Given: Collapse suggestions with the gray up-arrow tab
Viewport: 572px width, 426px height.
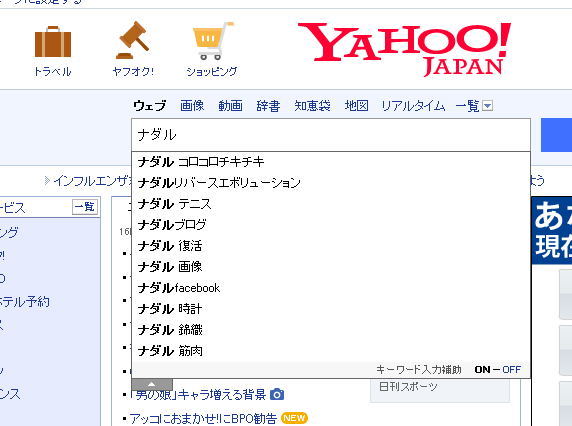Looking at the screenshot, I should (x=152, y=384).
